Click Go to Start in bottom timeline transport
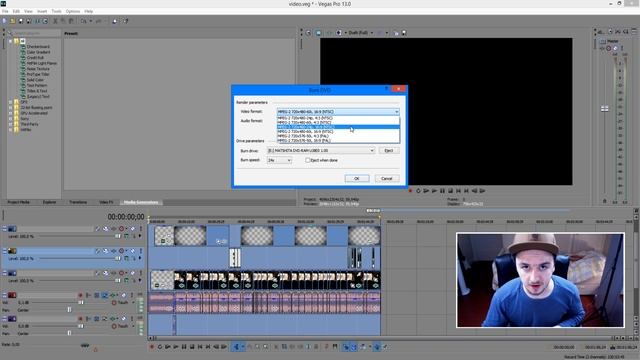This screenshot has height=360, width=640. click(200, 347)
